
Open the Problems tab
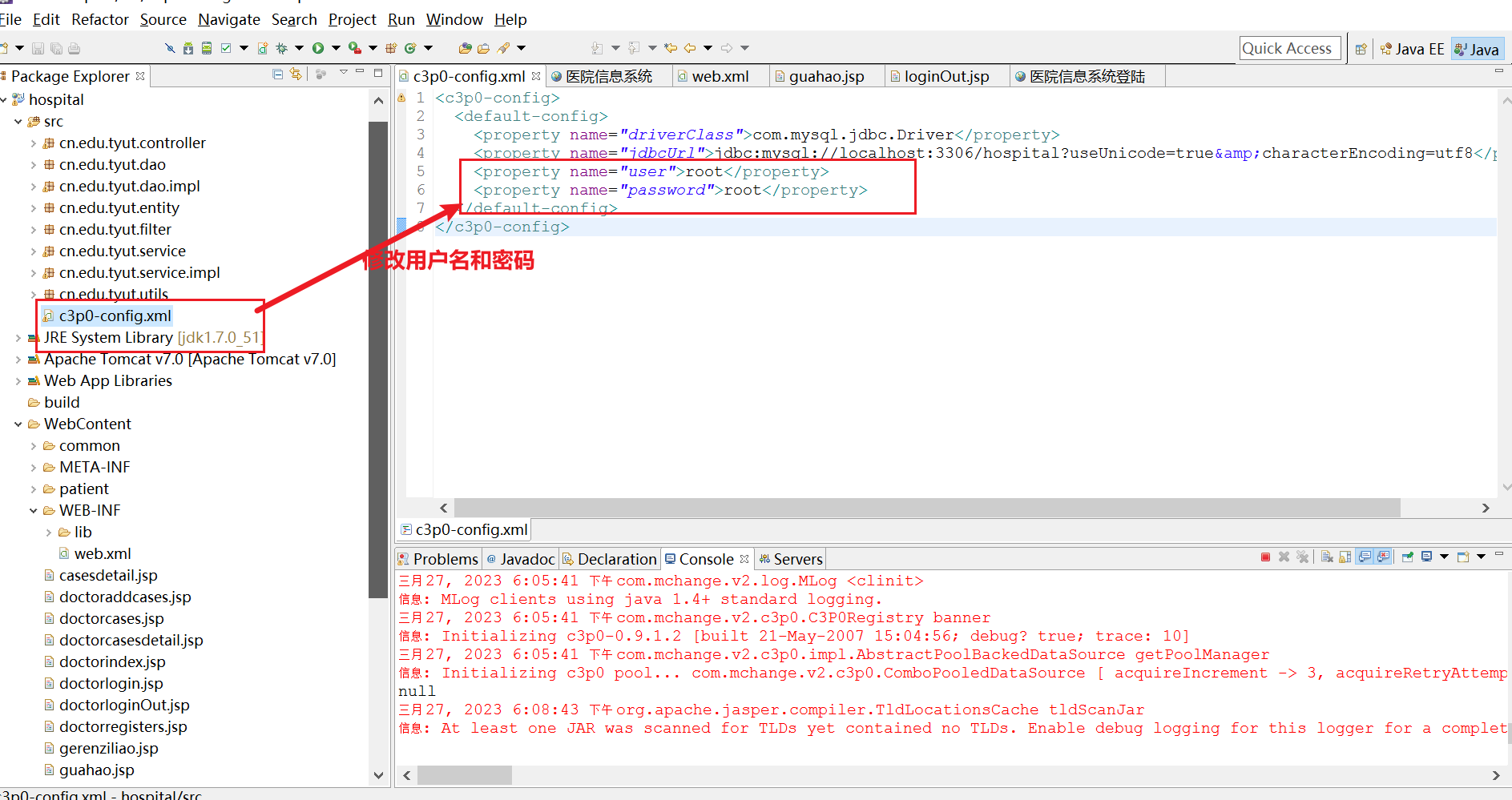coord(438,559)
